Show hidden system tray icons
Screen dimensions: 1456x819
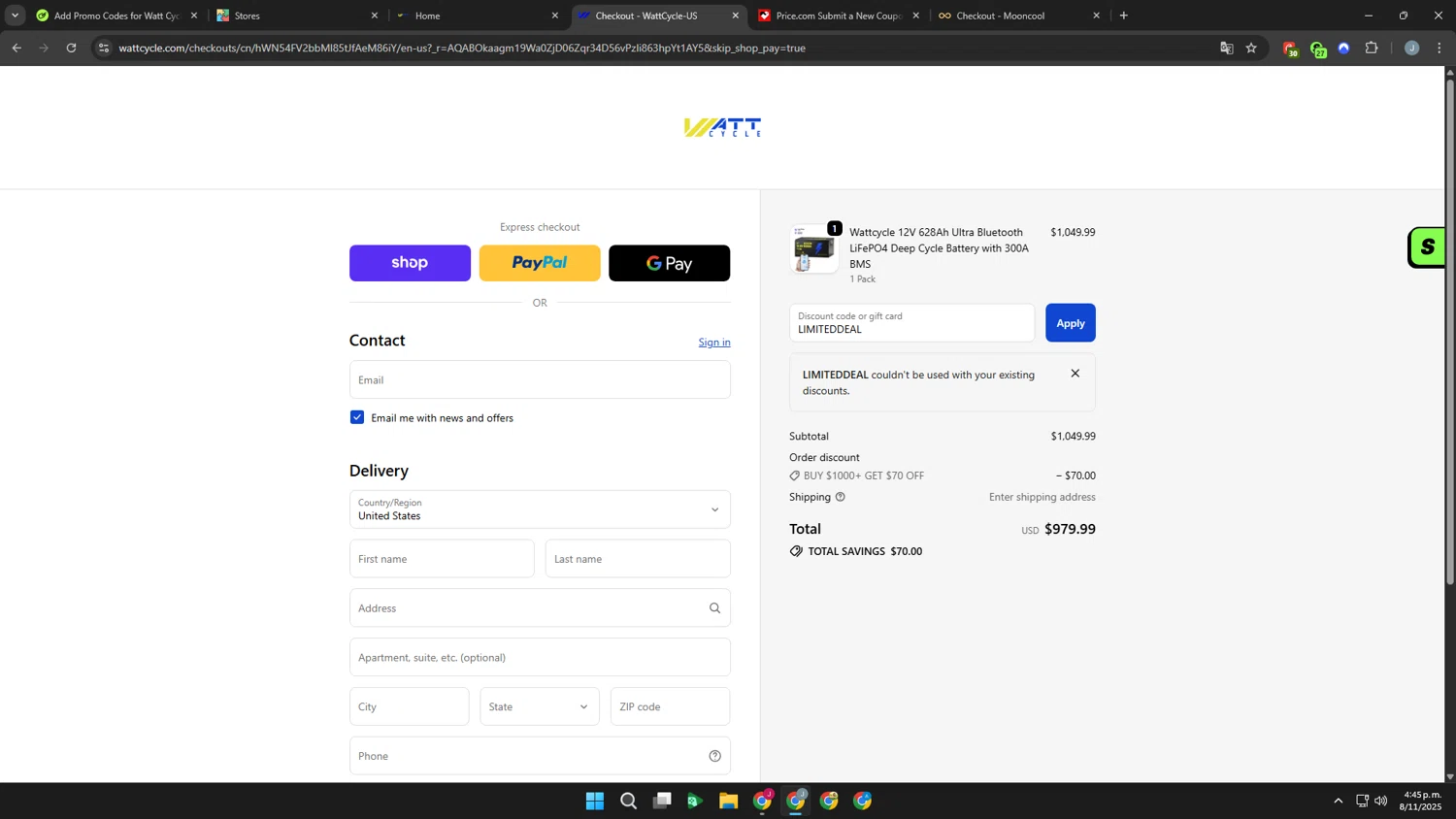(x=1338, y=801)
